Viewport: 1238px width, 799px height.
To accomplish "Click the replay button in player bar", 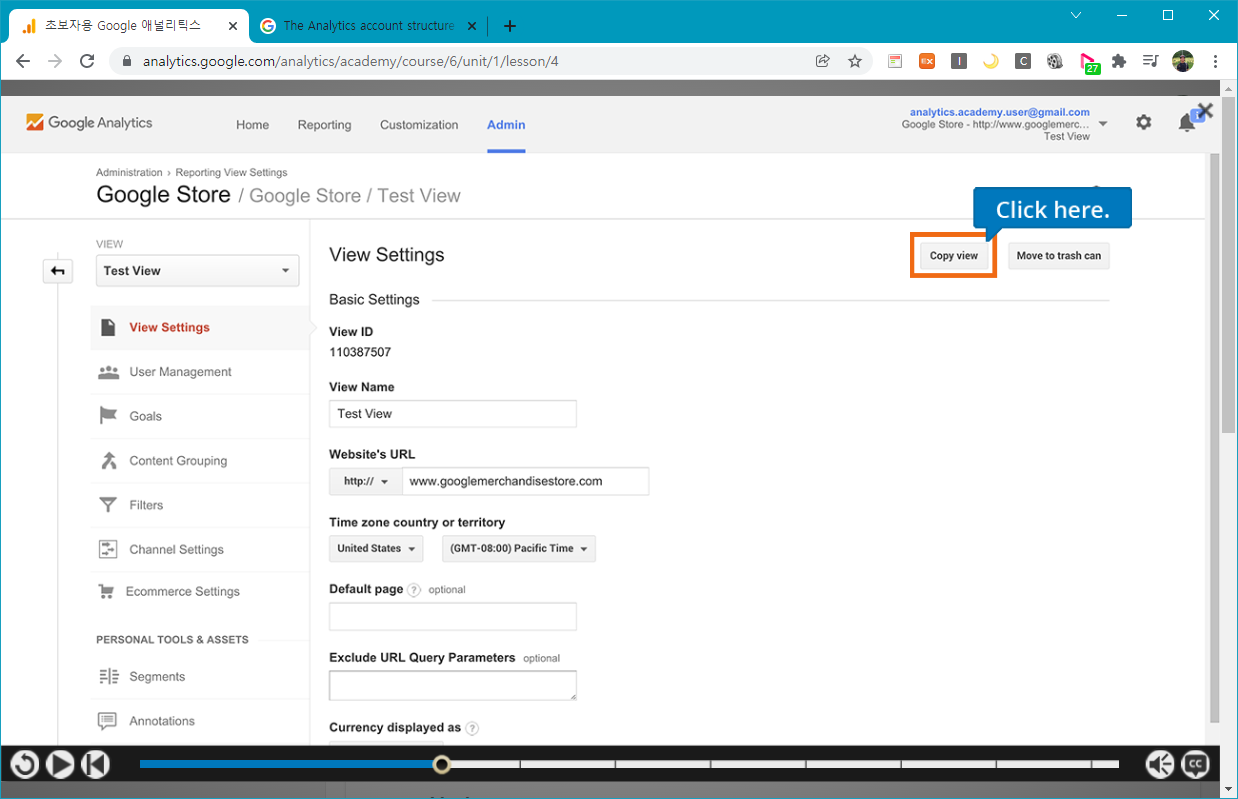I will (x=25, y=765).
